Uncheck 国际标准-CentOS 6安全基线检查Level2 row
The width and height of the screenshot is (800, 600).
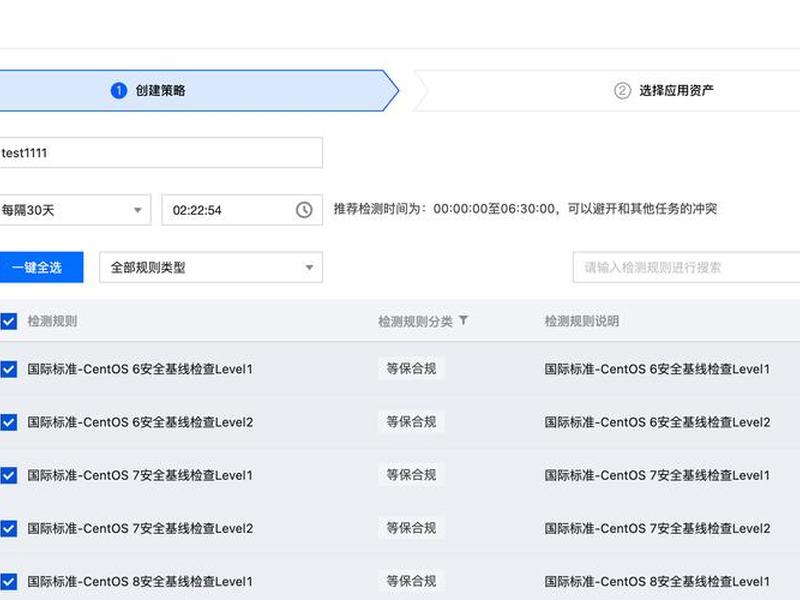[9, 422]
